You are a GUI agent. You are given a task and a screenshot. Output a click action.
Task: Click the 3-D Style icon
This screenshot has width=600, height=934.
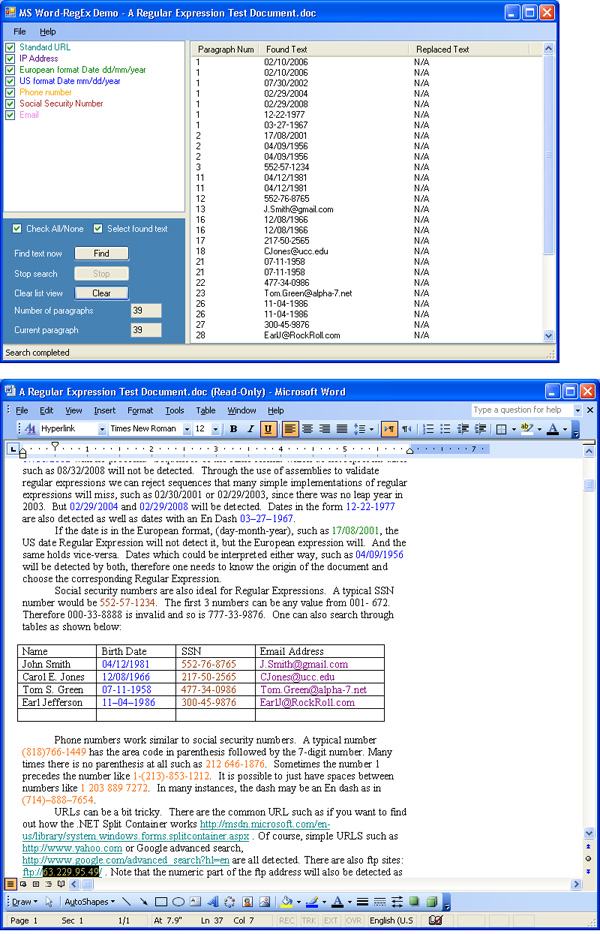click(432, 902)
